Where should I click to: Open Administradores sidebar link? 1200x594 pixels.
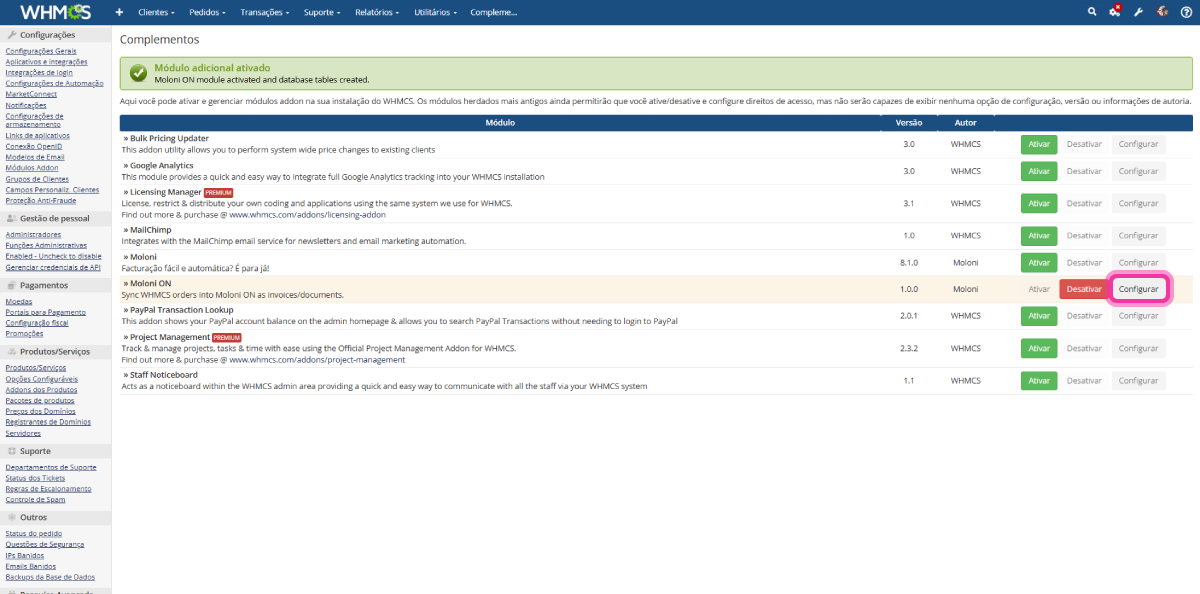coord(33,235)
